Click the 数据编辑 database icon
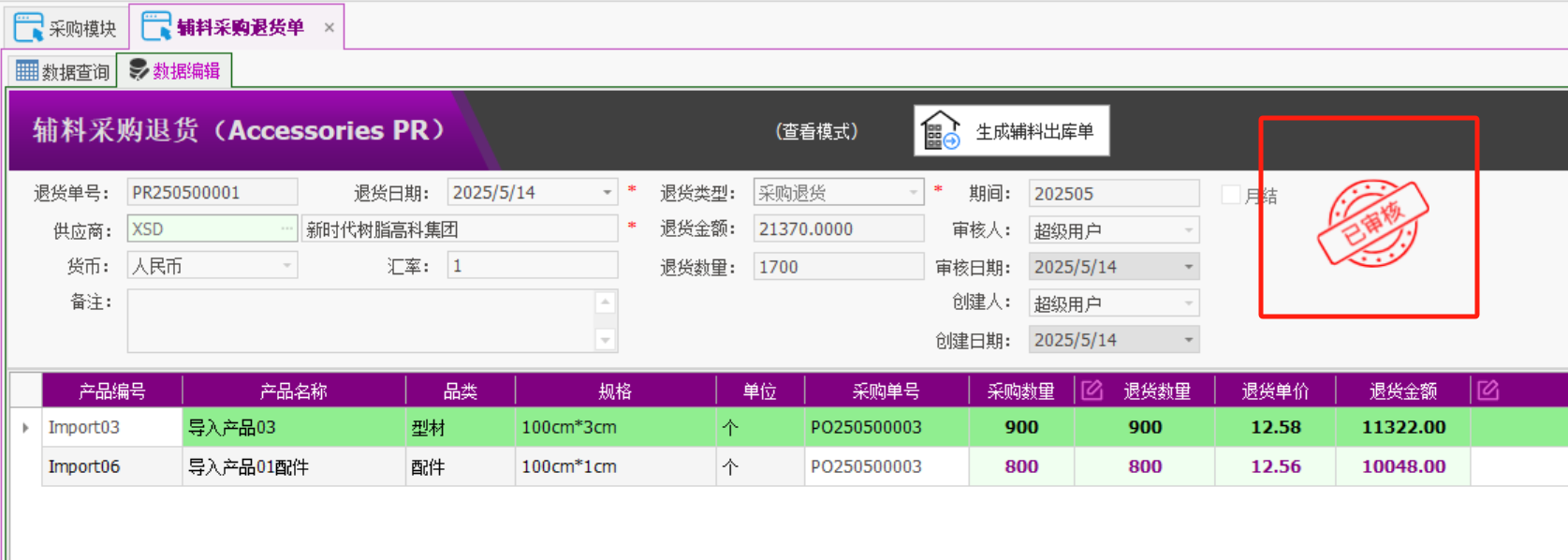 [139, 70]
